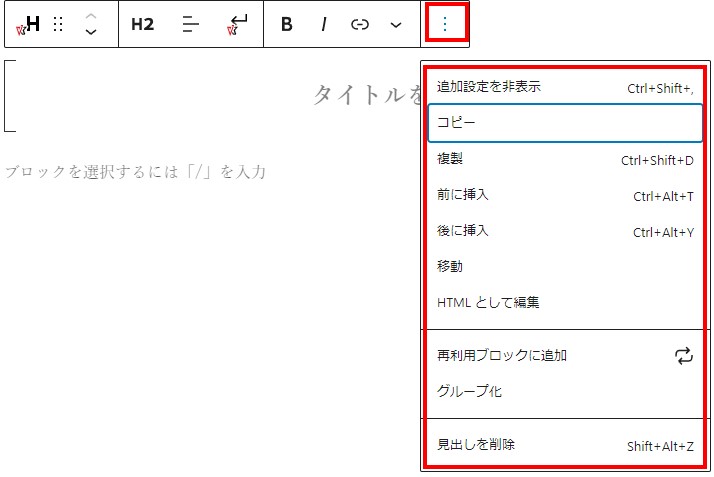This screenshot has height=477, width=714.
Task: Click the line break return-arrow icon
Action: (238, 24)
